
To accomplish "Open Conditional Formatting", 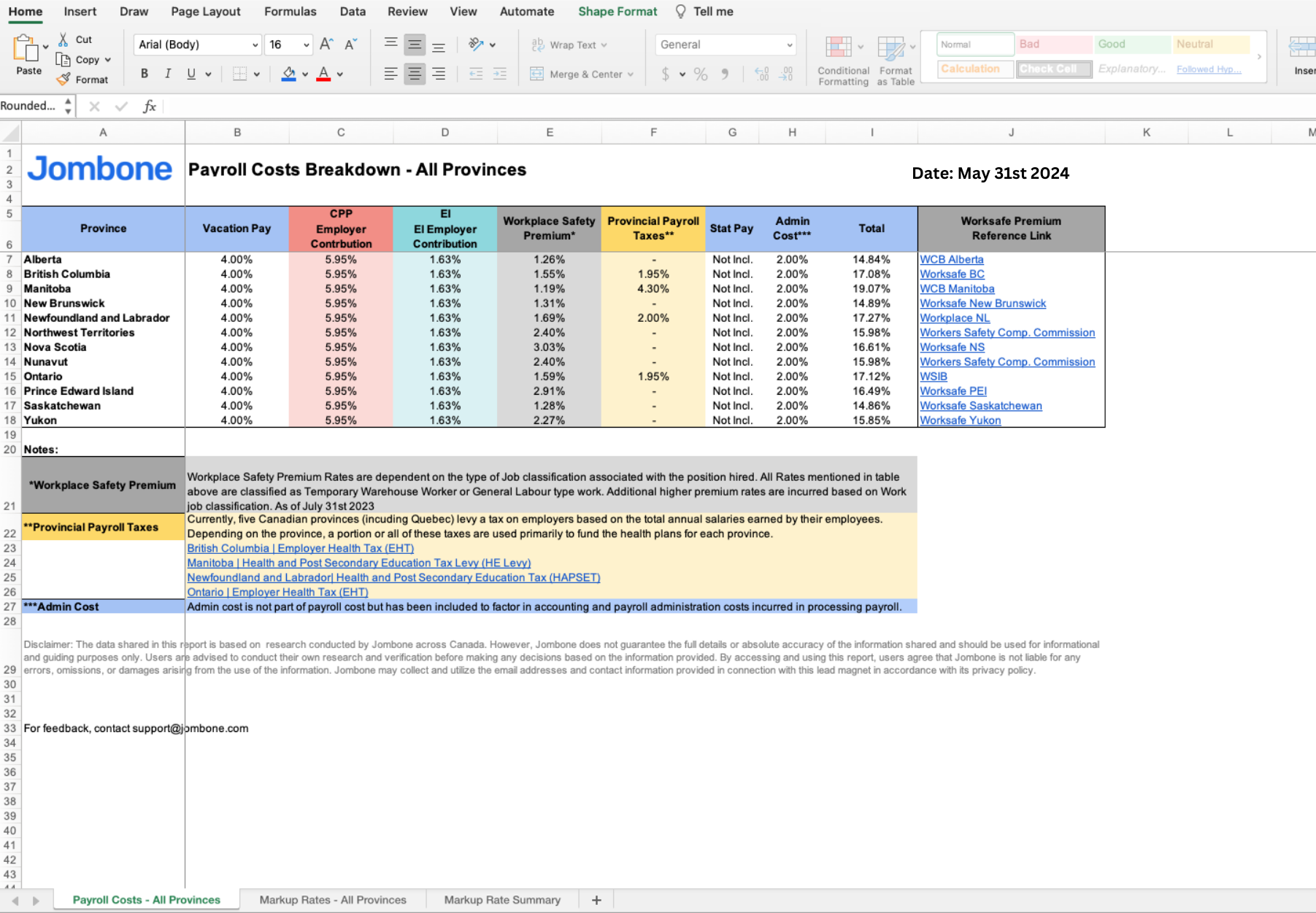I will click(843, 61).
